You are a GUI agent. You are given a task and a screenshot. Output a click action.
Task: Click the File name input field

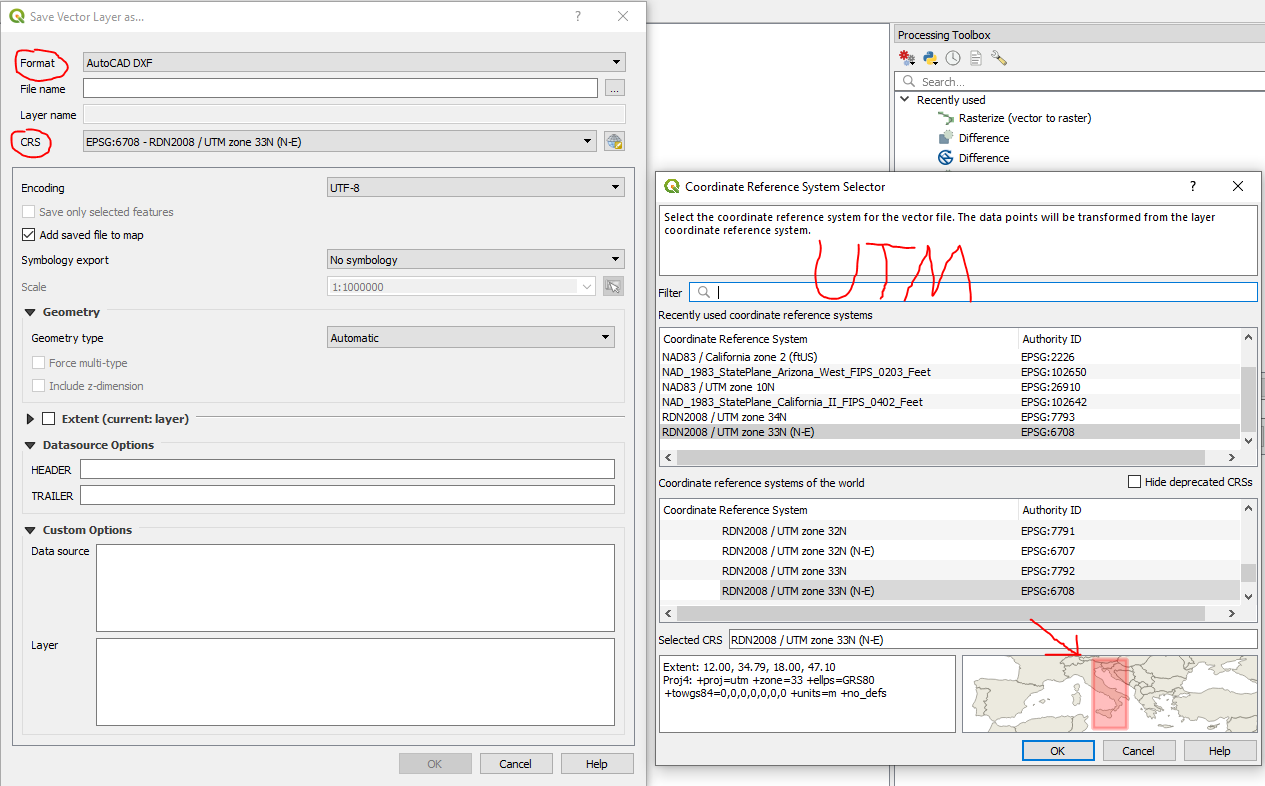click(x=340, y=89)
